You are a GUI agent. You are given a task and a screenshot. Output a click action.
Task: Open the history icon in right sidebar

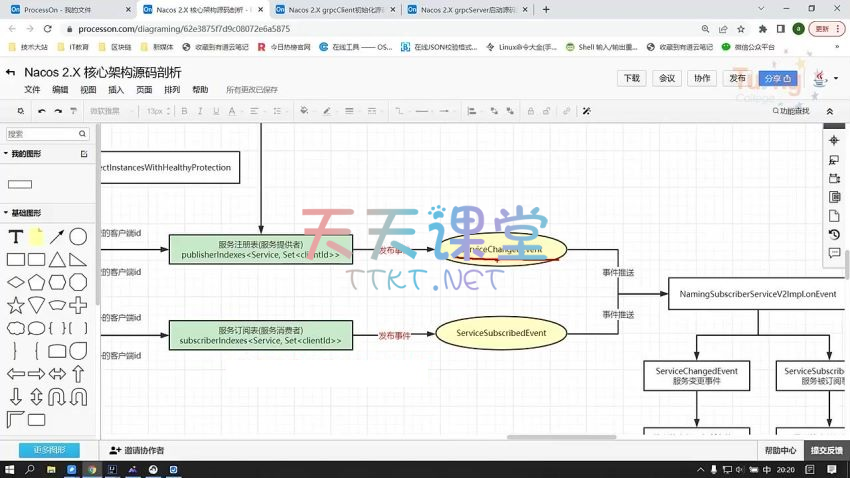coord(834,235)
